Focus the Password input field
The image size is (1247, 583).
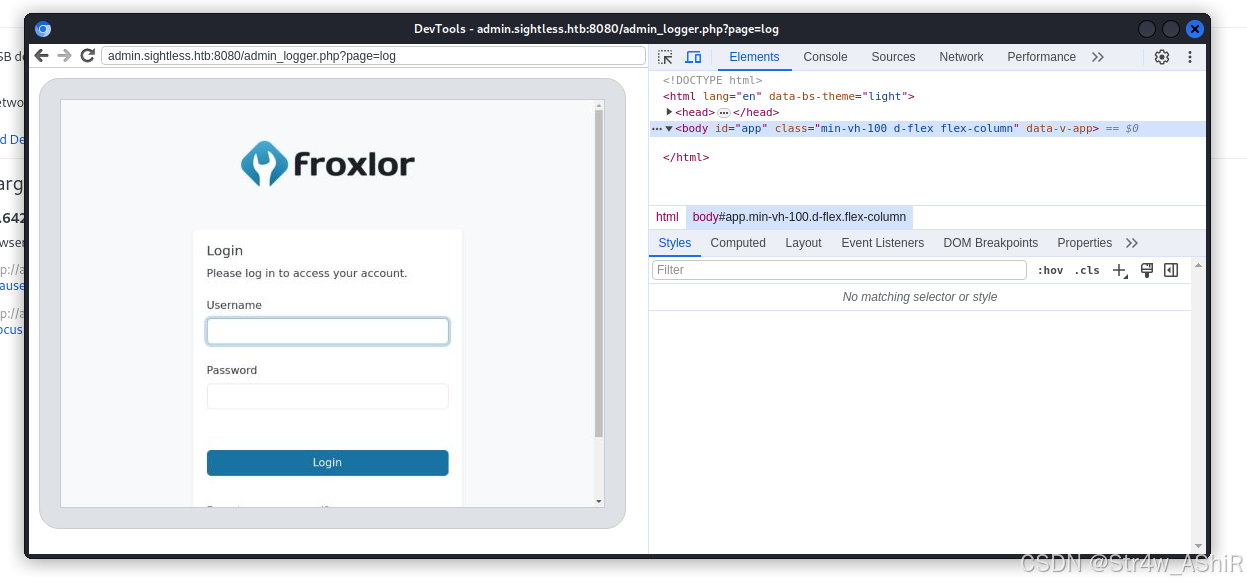[x=327, y=397]
